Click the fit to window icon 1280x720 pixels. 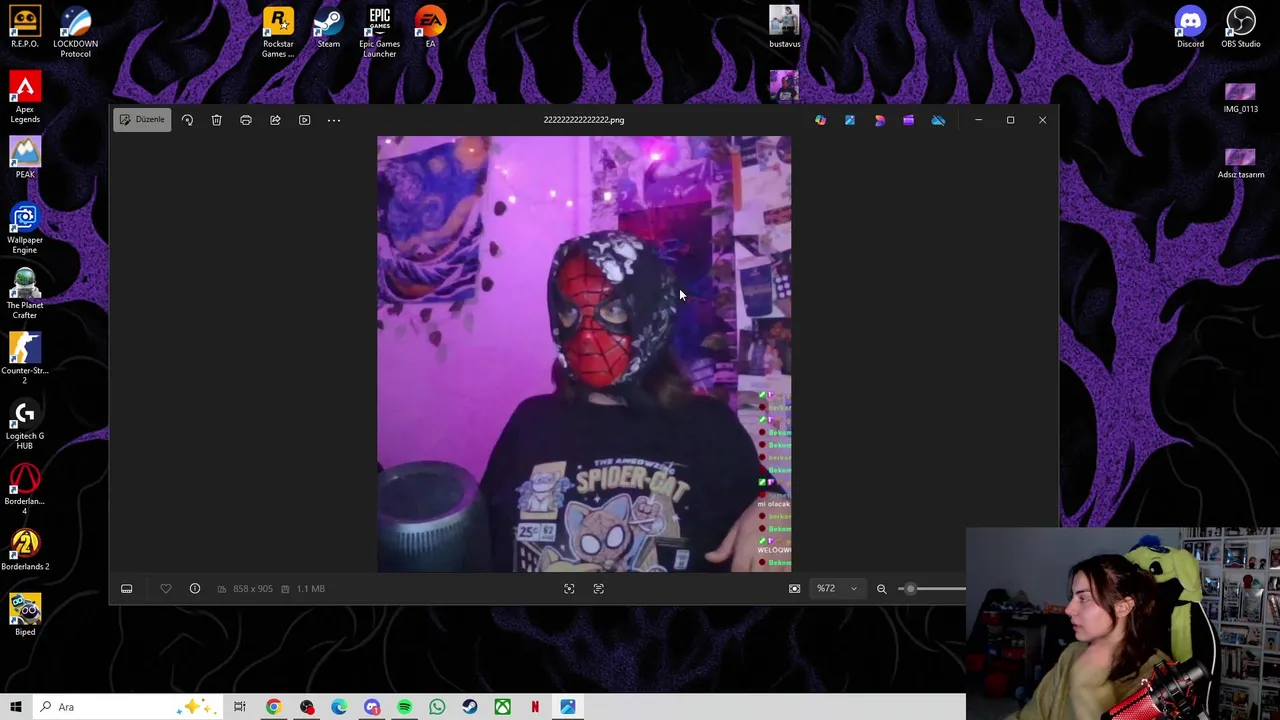pos(795,589)
